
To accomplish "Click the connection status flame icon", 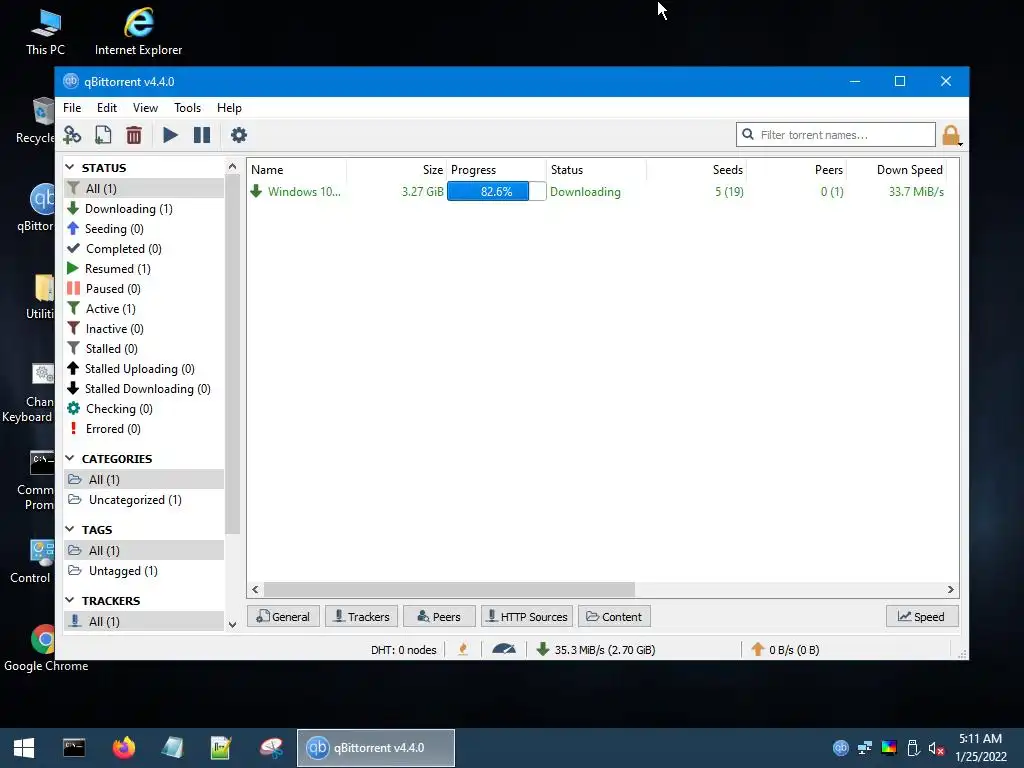I will point(463,649).
